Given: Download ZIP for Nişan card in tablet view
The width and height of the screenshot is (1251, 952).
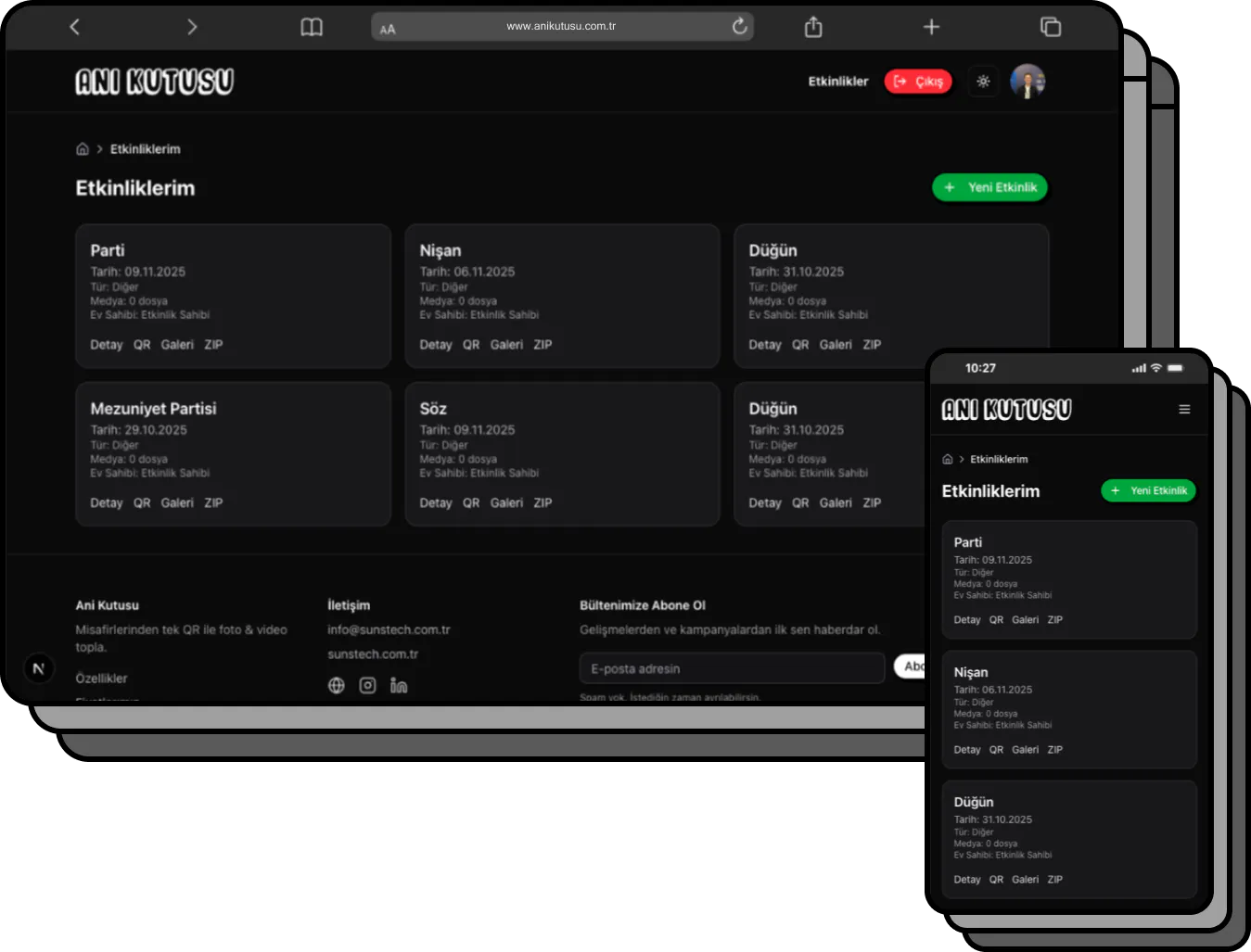Looking at the screenshot, I should (543, 345).
